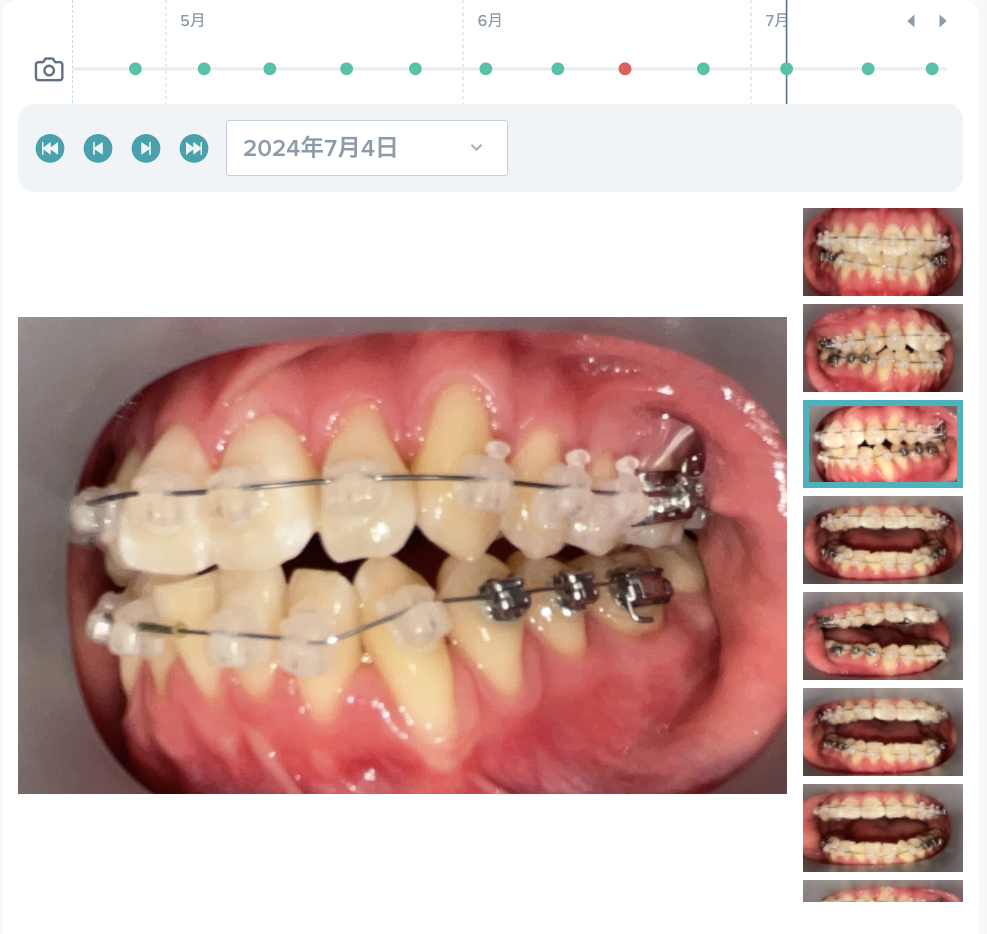Open the first thumbnail, frontal closed-bite view
The image size is (987, 934).
coord(883,252)
